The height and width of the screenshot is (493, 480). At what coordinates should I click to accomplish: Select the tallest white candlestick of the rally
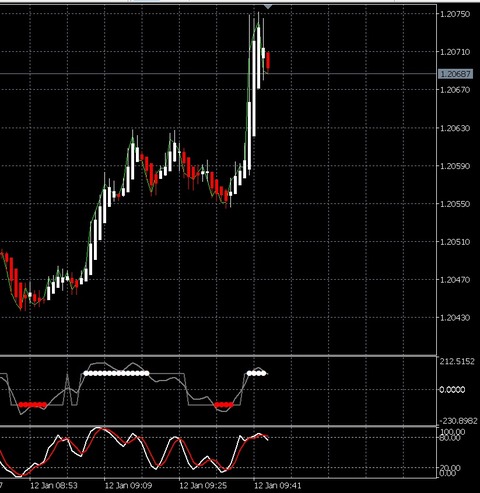[x=254, y=88]
